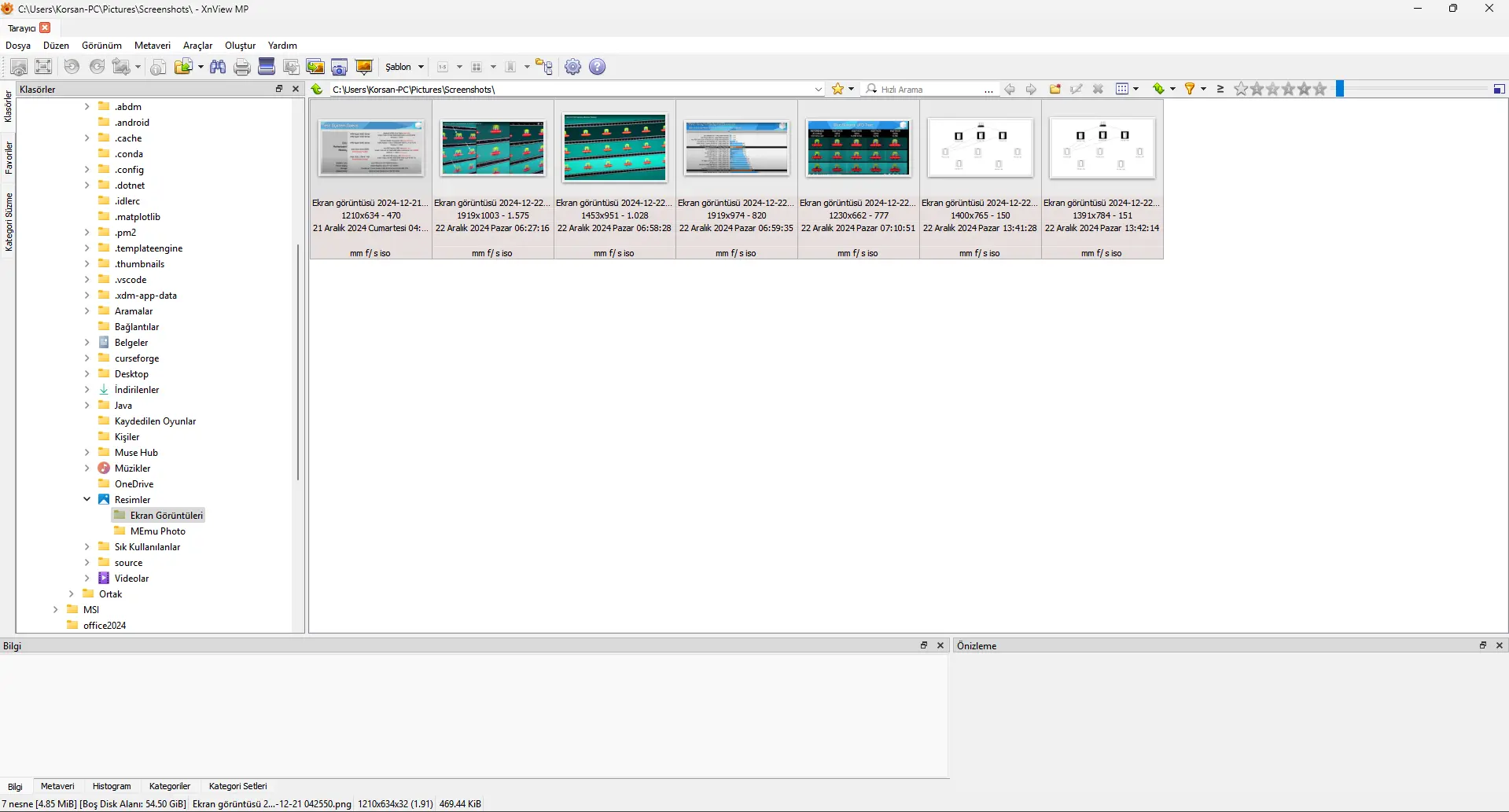
Task: Select the 1391x784 screenshot thumbnail
Action: click(1102, 149)
